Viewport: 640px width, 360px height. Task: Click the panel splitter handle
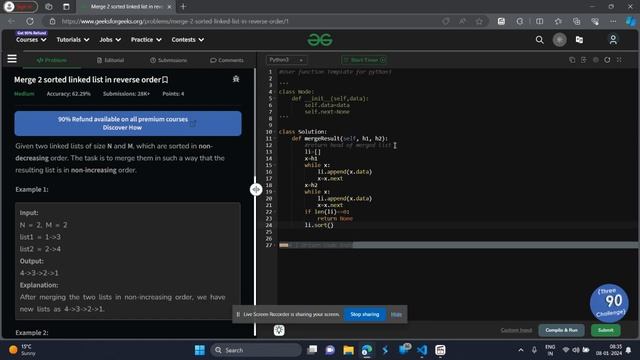(x=256, y=189)
